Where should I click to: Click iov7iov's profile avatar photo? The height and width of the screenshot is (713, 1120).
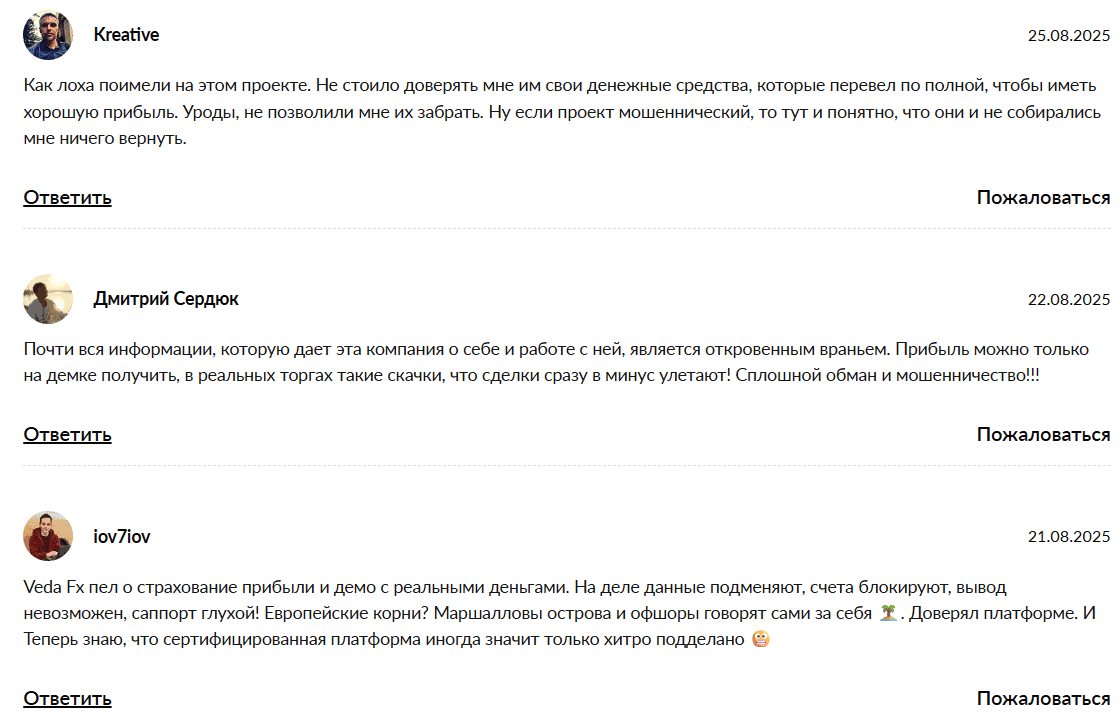pos(48,537)
